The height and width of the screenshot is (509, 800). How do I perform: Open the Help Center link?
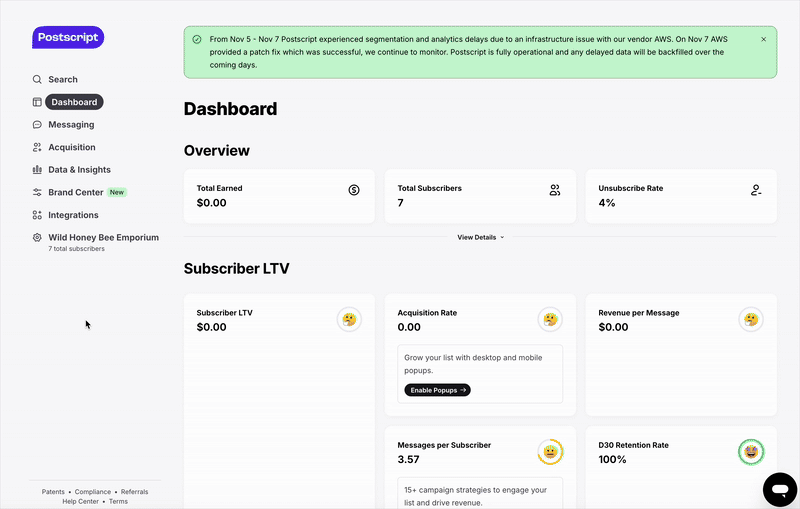pos(80,501)
